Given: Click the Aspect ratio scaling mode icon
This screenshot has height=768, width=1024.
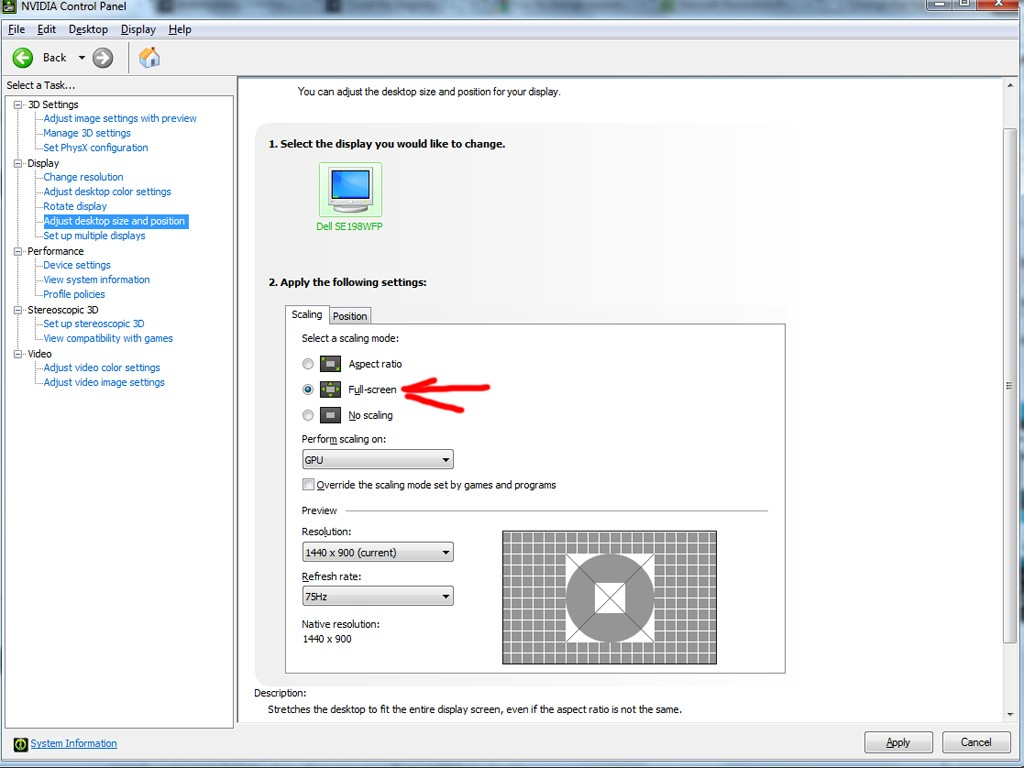Looking at the screenshot, I should pyautogui.click(x=330, y=364).
